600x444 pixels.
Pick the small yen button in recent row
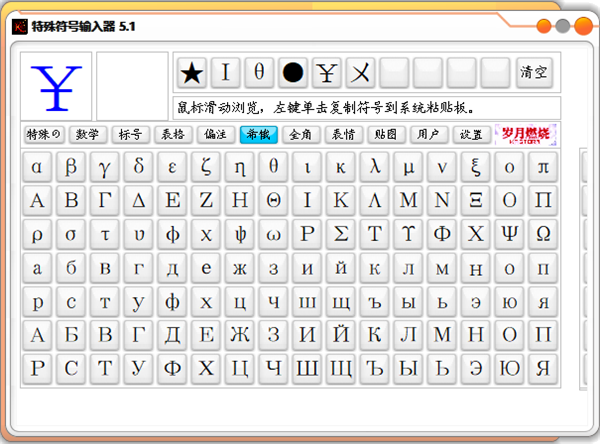327,72
